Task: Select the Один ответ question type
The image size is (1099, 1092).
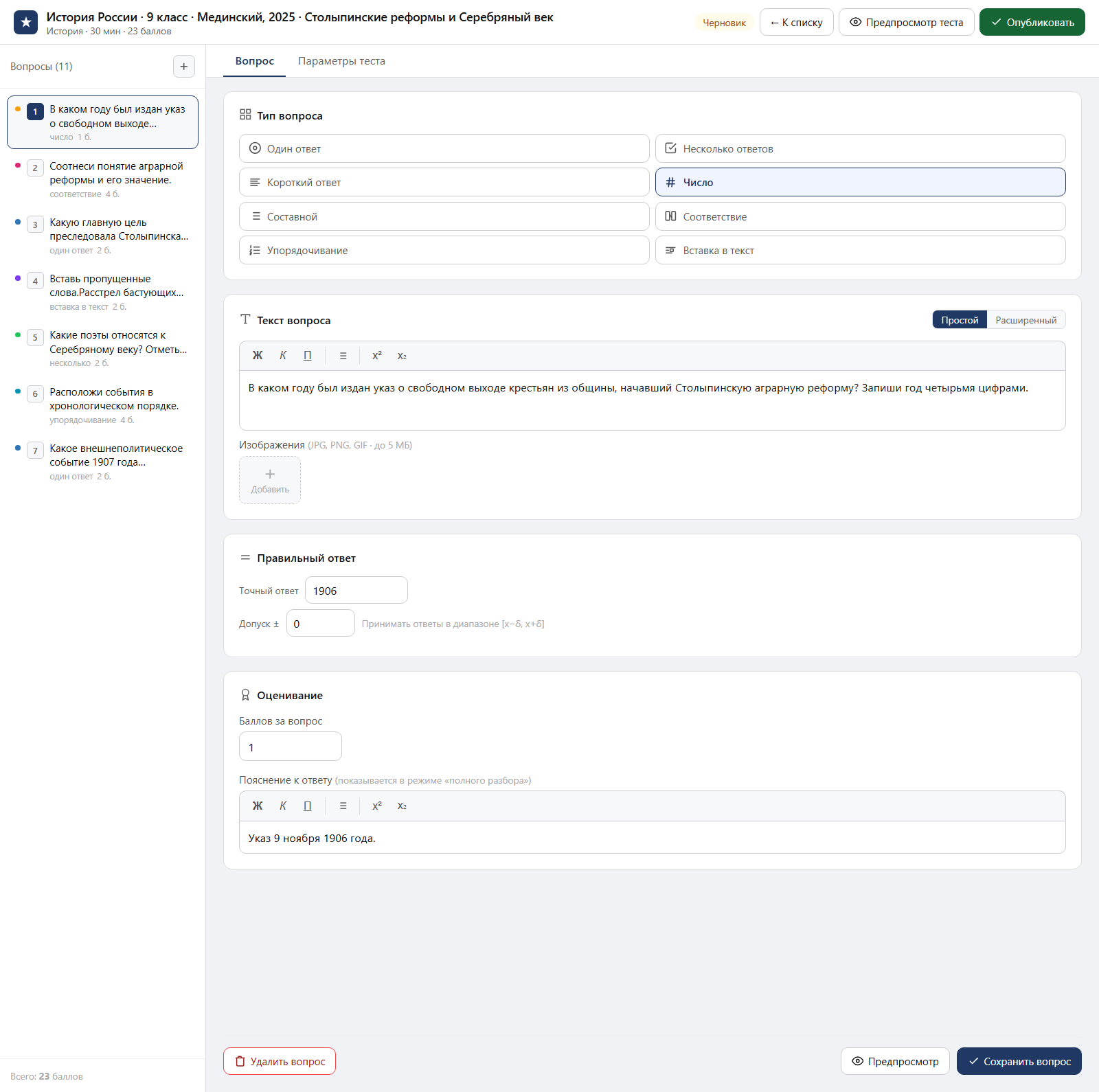Action: pos(444,148)
